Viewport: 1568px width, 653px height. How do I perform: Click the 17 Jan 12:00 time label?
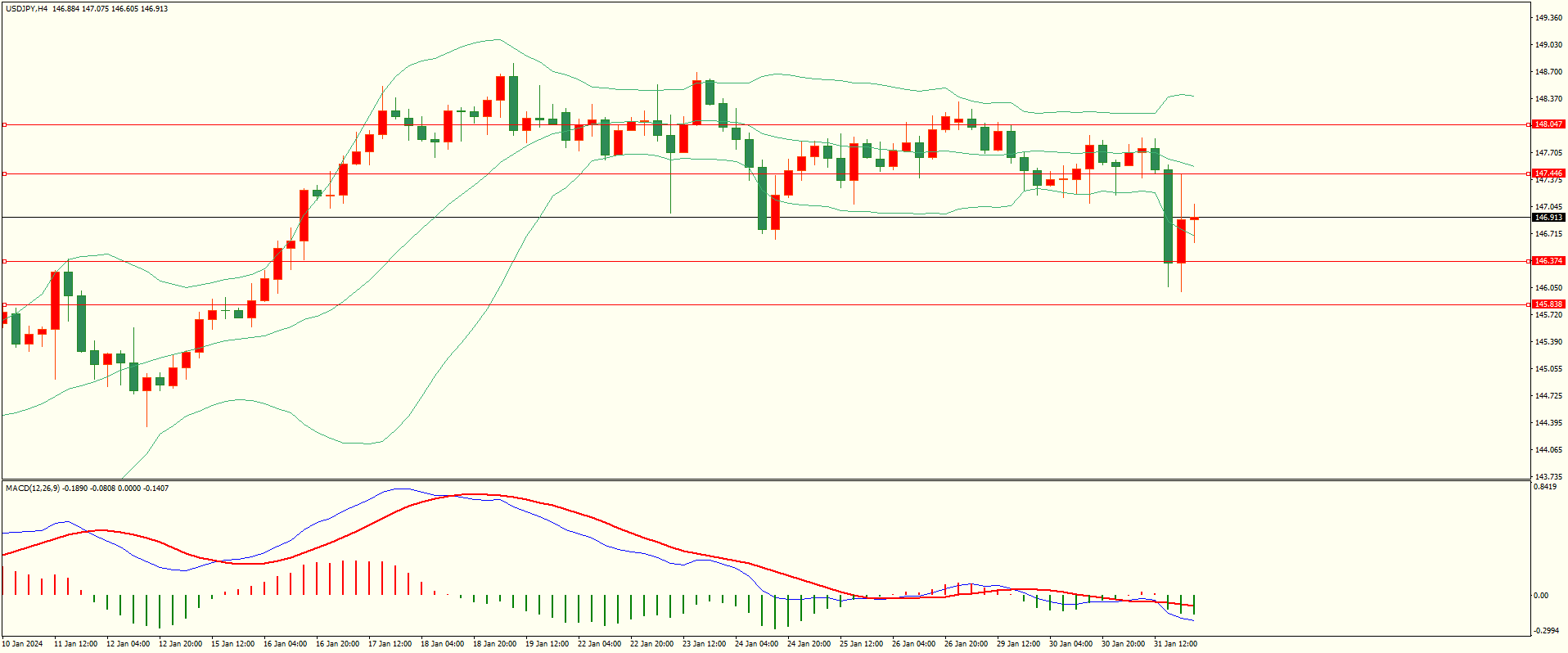[x=390, y=644]
